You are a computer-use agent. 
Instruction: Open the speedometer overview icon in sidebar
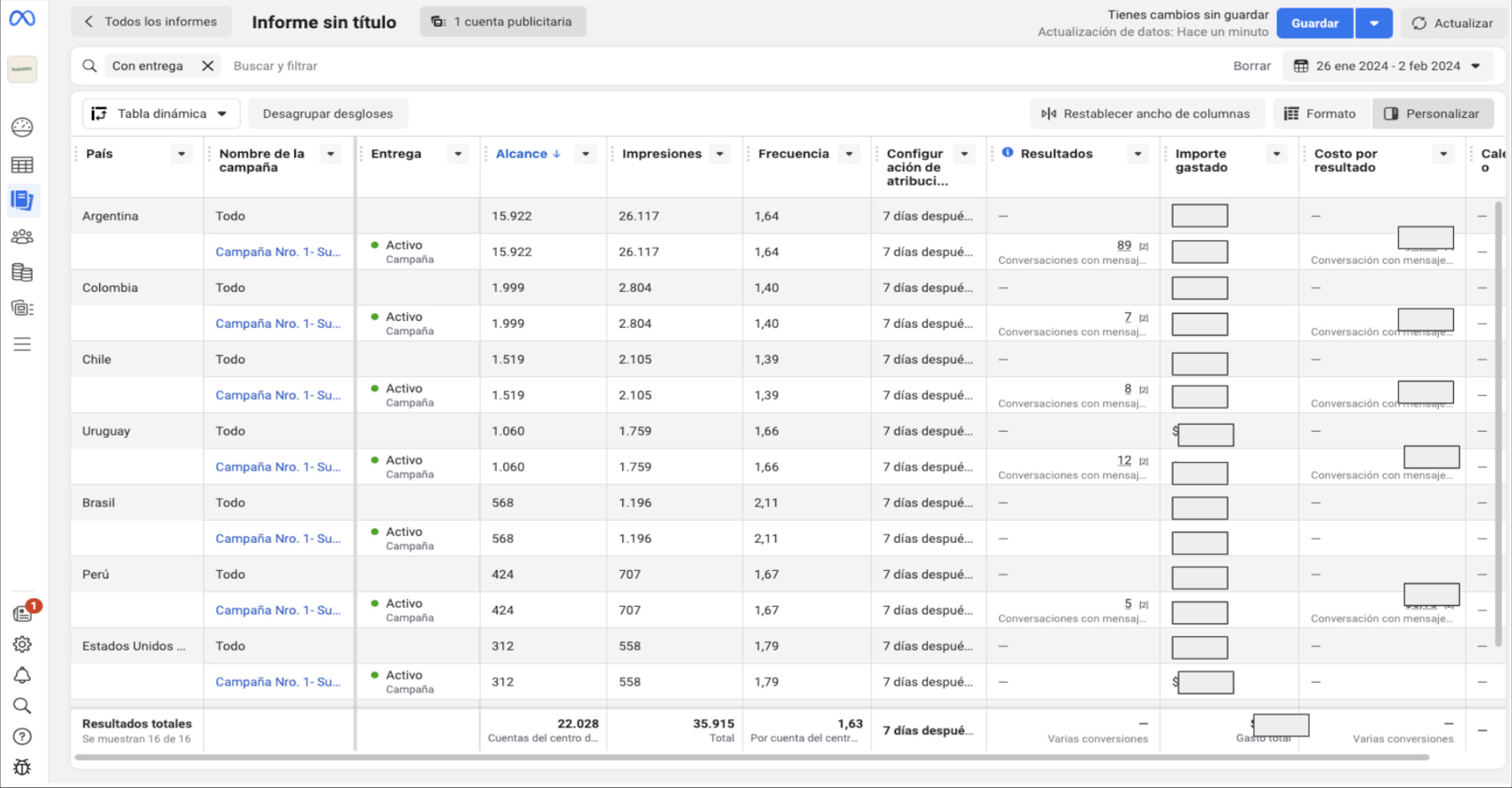click(22, 127)
